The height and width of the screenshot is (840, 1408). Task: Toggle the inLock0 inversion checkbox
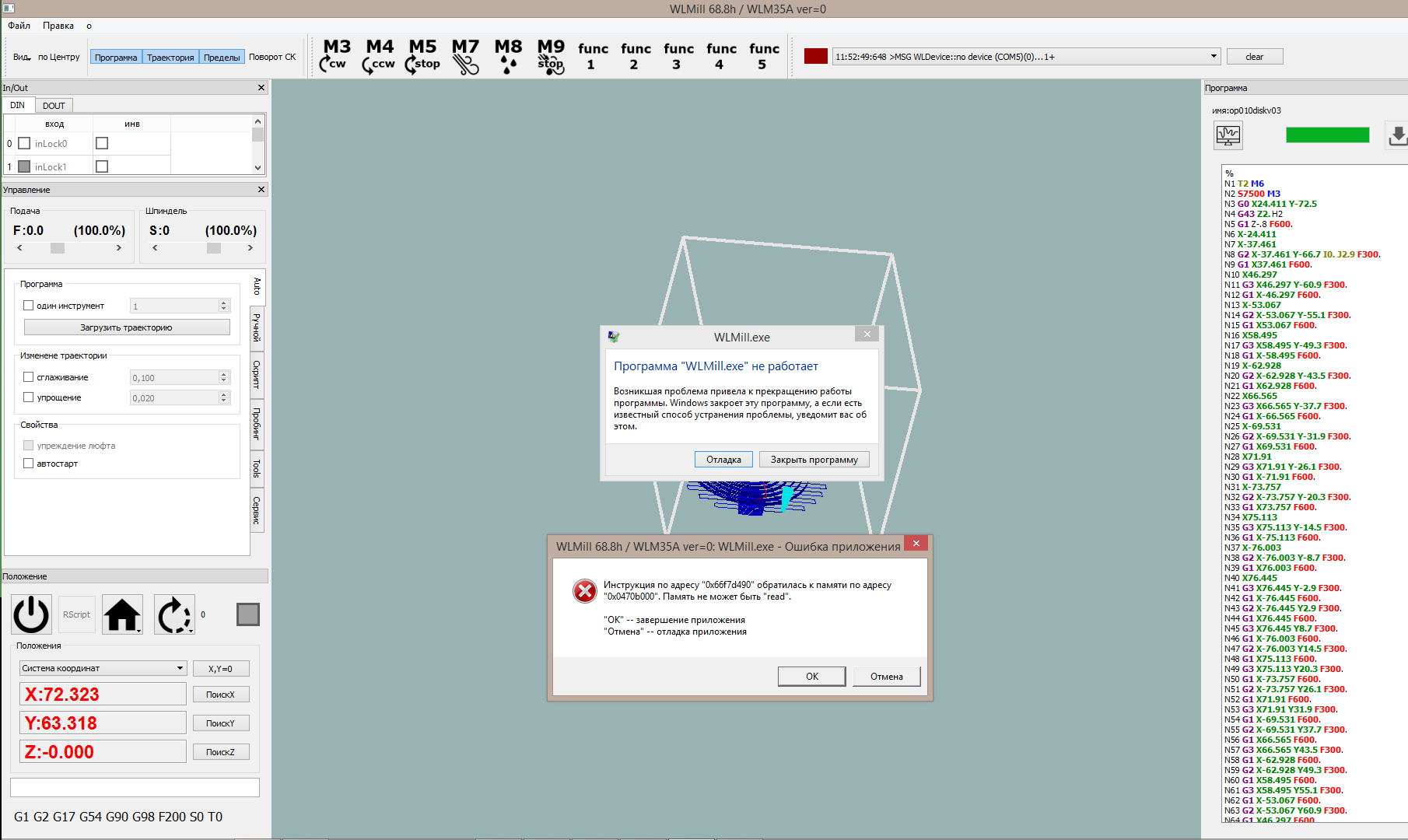click(102, 143)
